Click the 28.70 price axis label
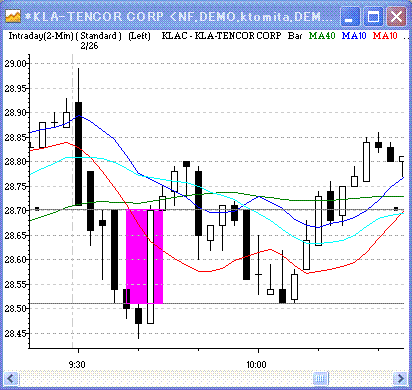 tap(16, 211)
